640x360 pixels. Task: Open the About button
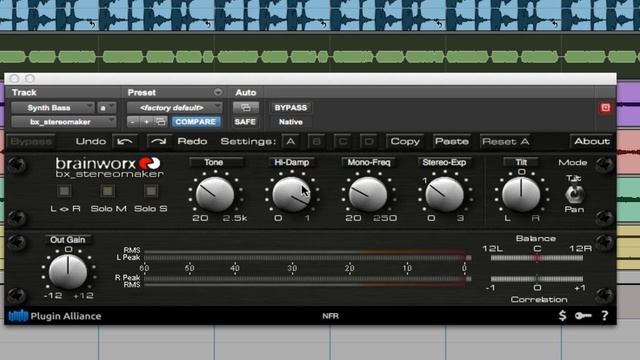tap(591, 141)
